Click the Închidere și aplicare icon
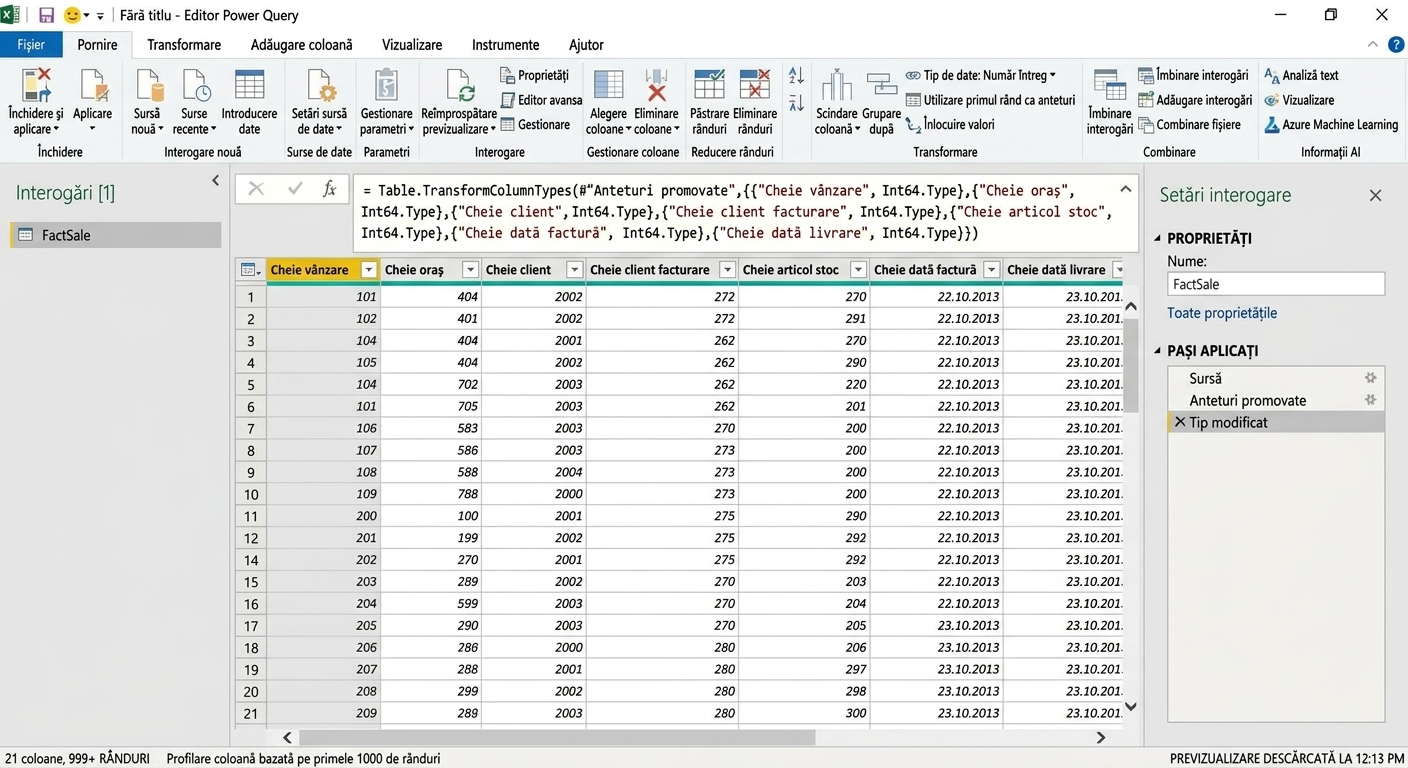 [36, 86]
